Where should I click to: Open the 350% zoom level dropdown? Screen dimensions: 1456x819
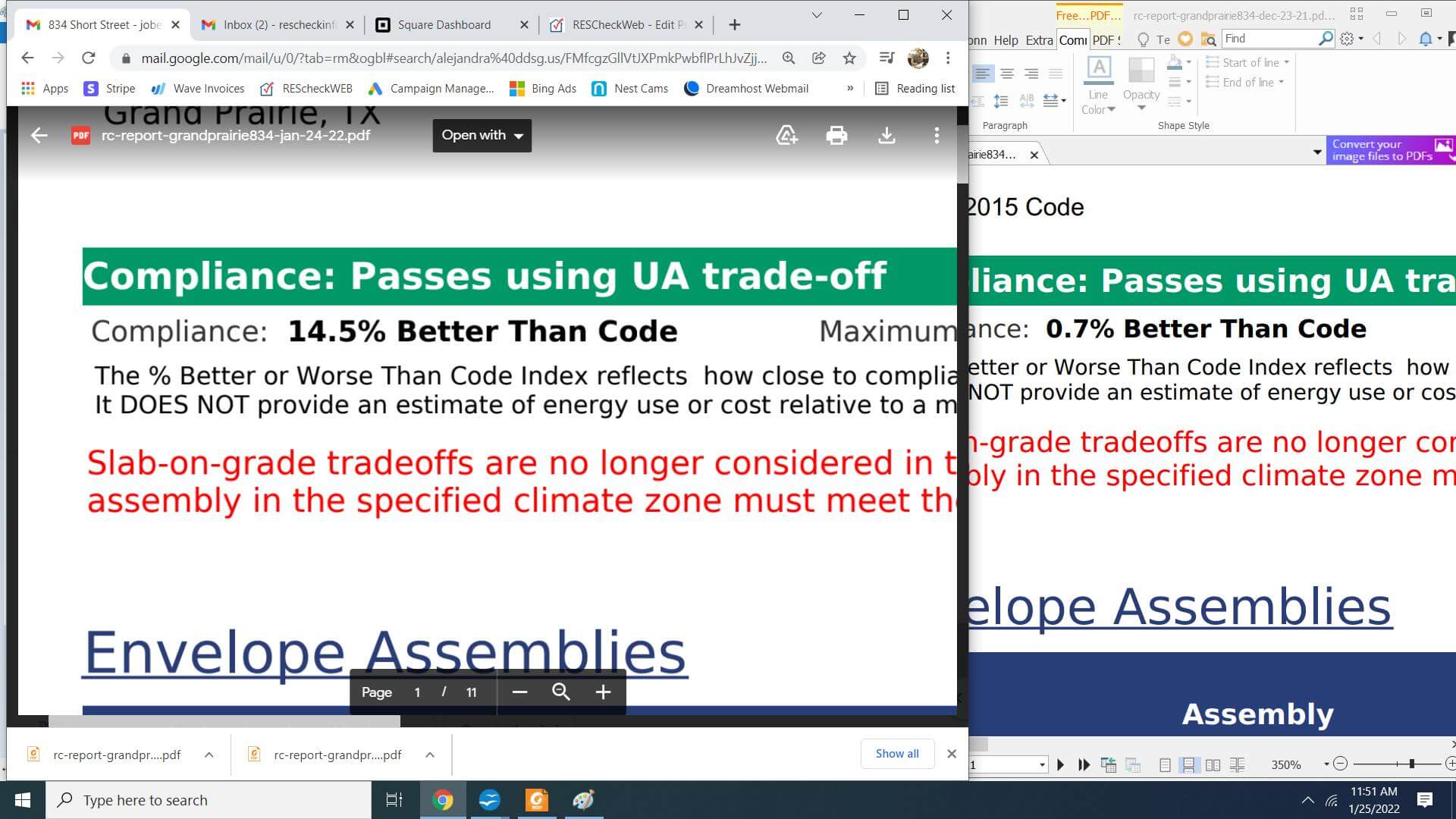(1326, 764)
